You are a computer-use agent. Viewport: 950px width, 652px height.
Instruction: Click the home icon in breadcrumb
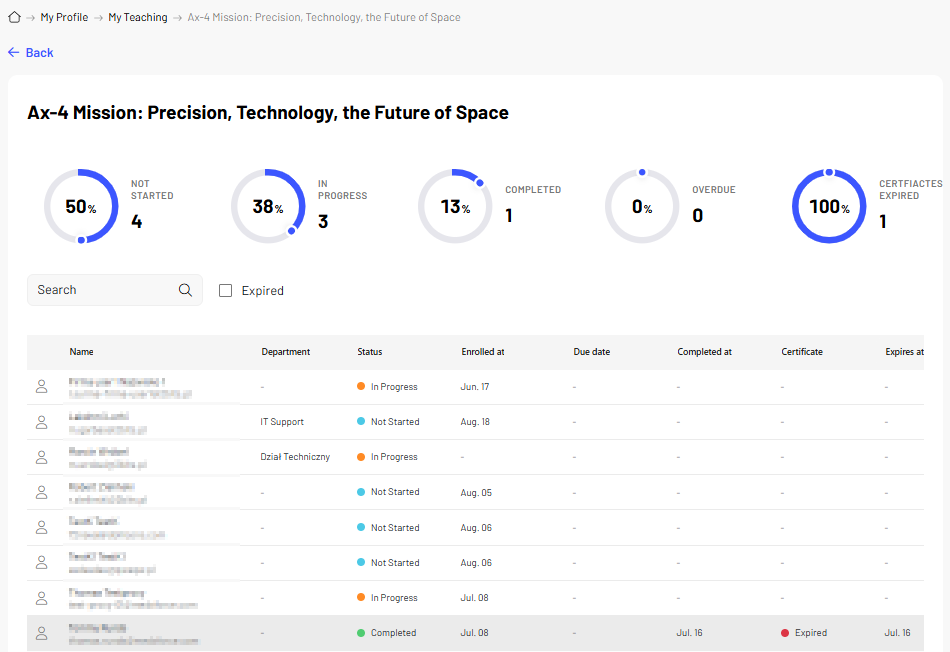pos(15,18)
